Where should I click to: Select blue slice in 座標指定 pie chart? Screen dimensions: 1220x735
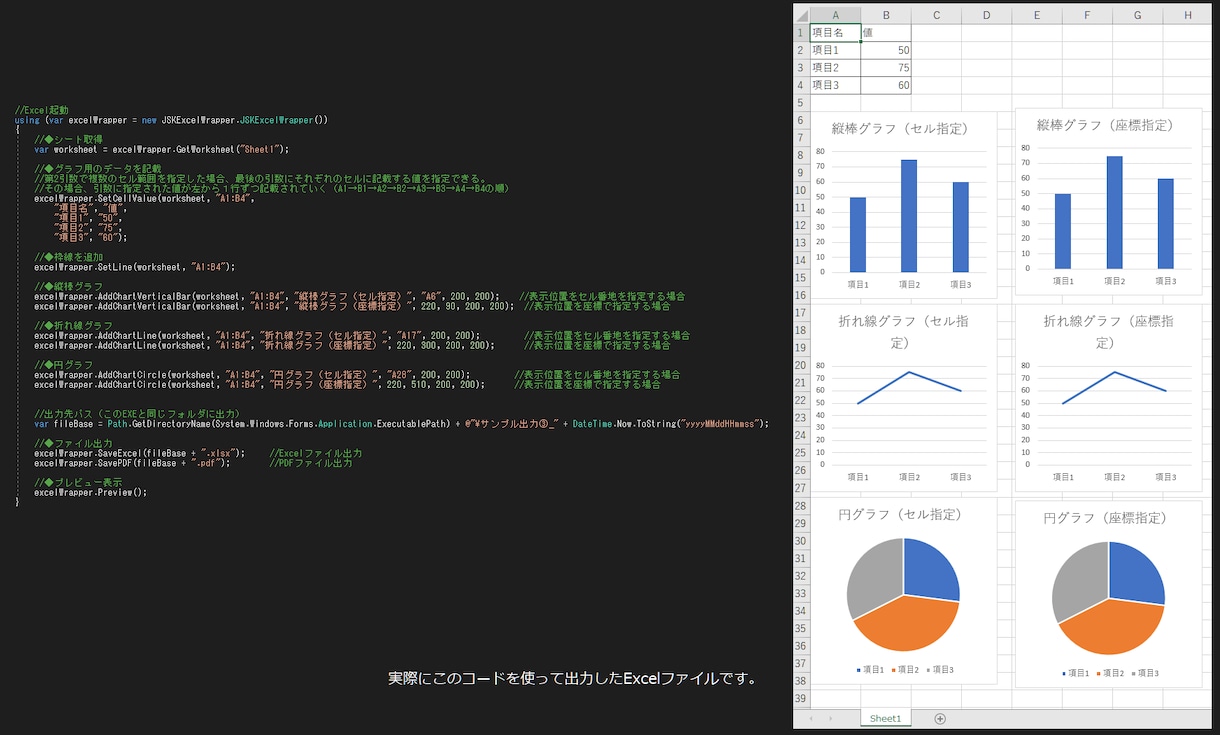[1135, 574]
